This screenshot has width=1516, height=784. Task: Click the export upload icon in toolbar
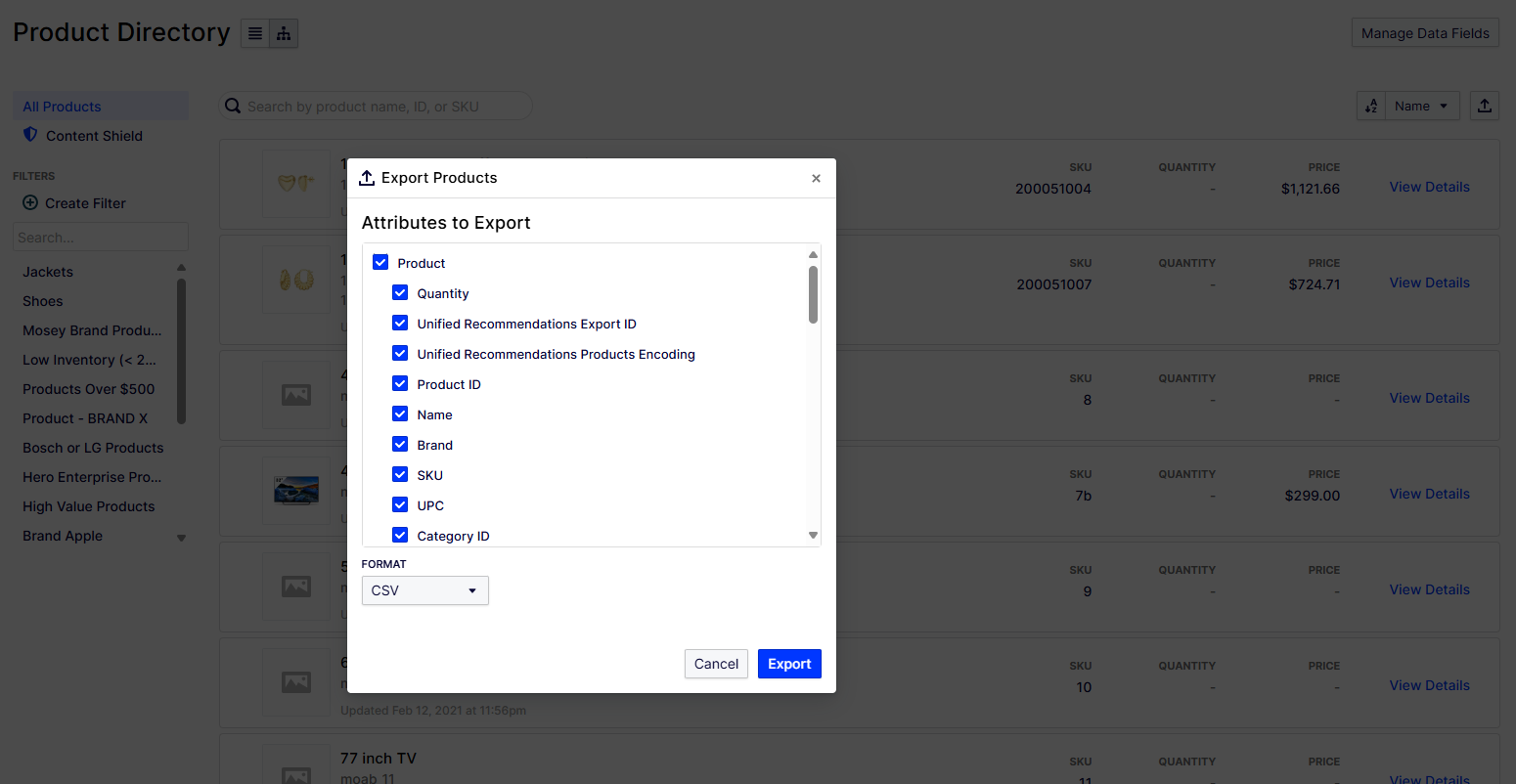tap(1485, 106)
